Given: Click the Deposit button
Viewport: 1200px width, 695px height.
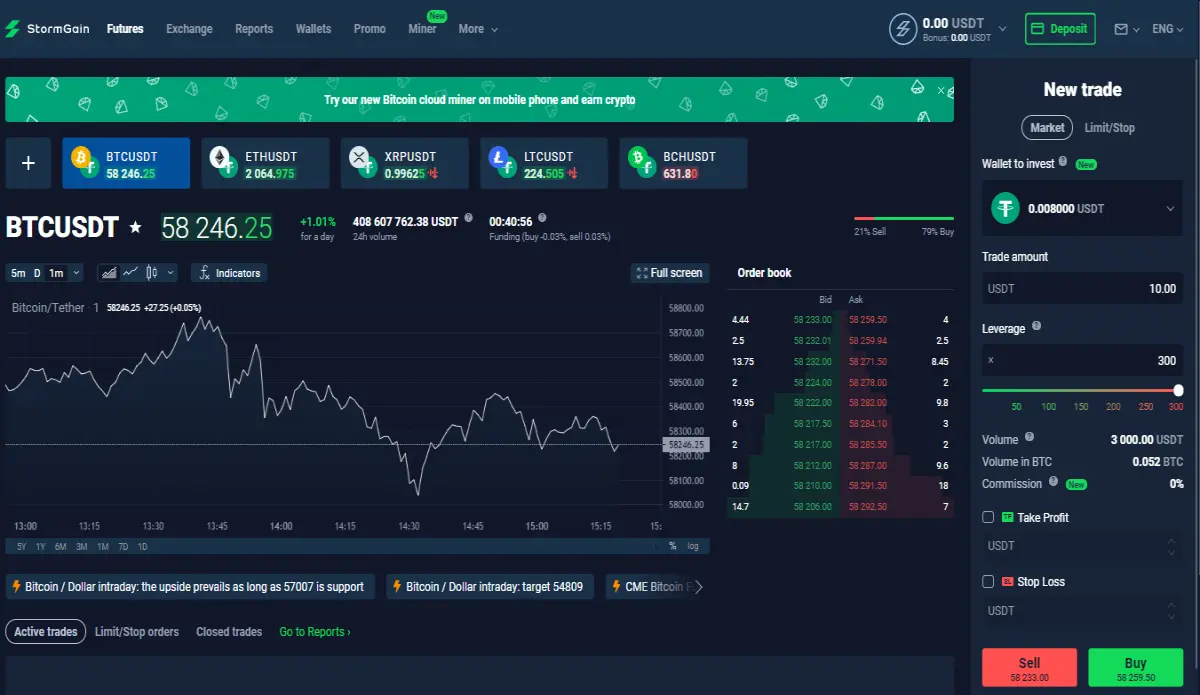Looking at the screenshot, I should [1060, 29].
